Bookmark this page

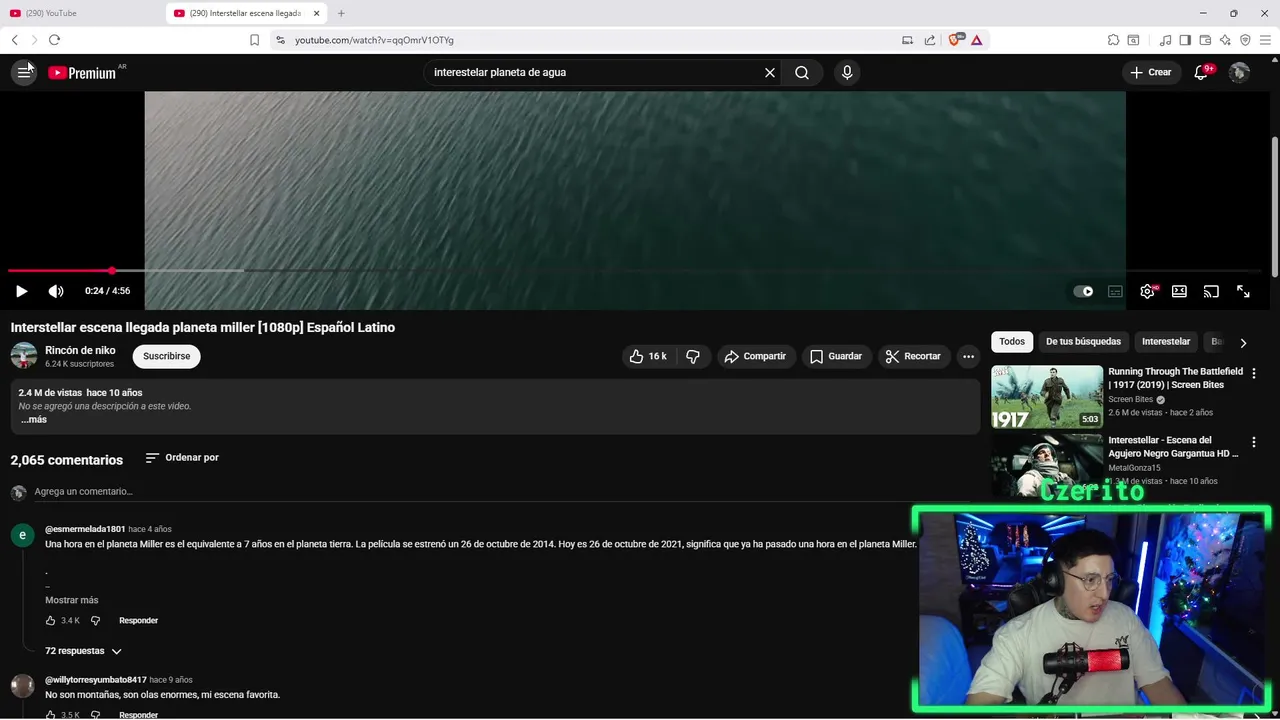tap(254, 40)
